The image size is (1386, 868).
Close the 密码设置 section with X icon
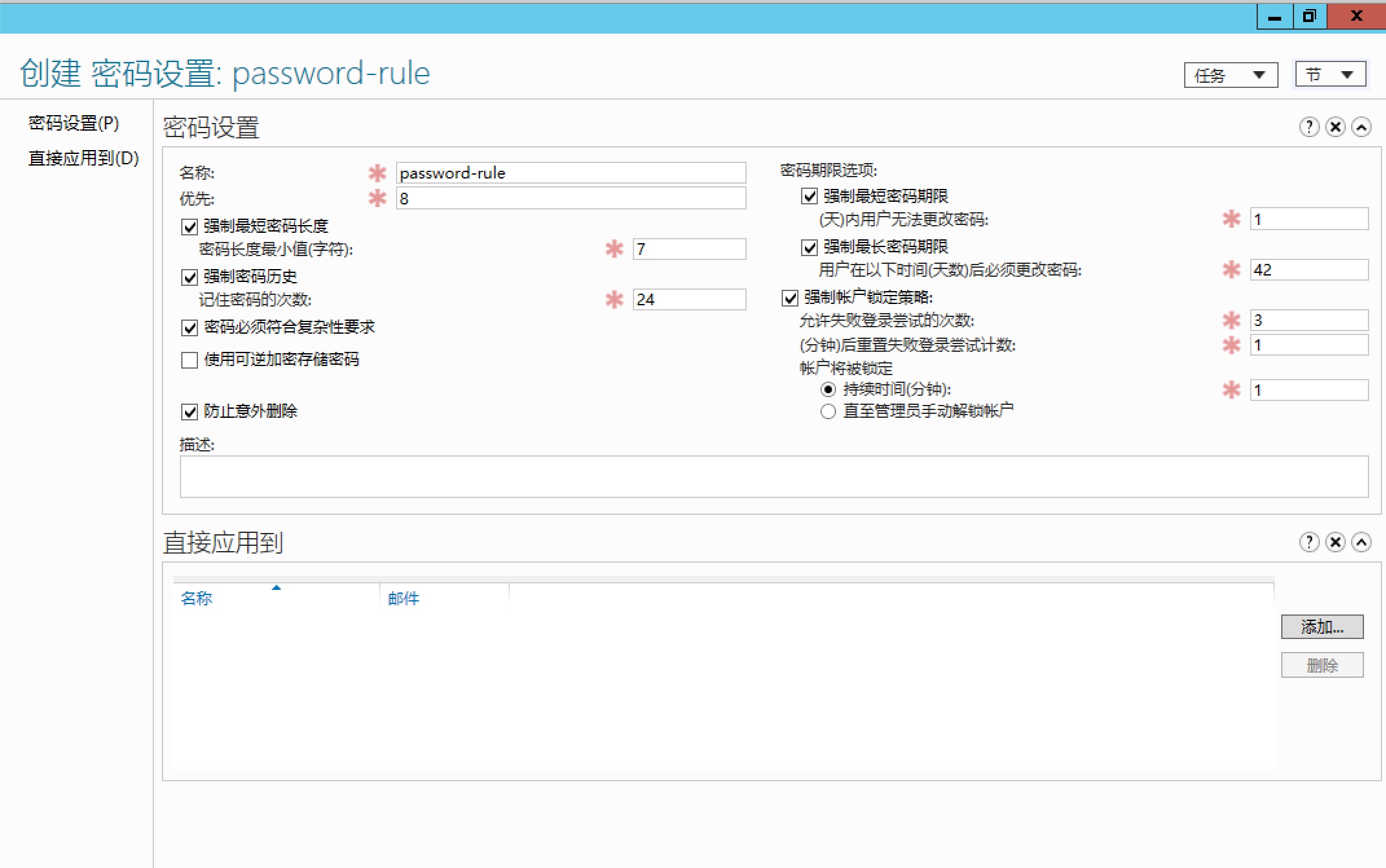click(1335, 127)
